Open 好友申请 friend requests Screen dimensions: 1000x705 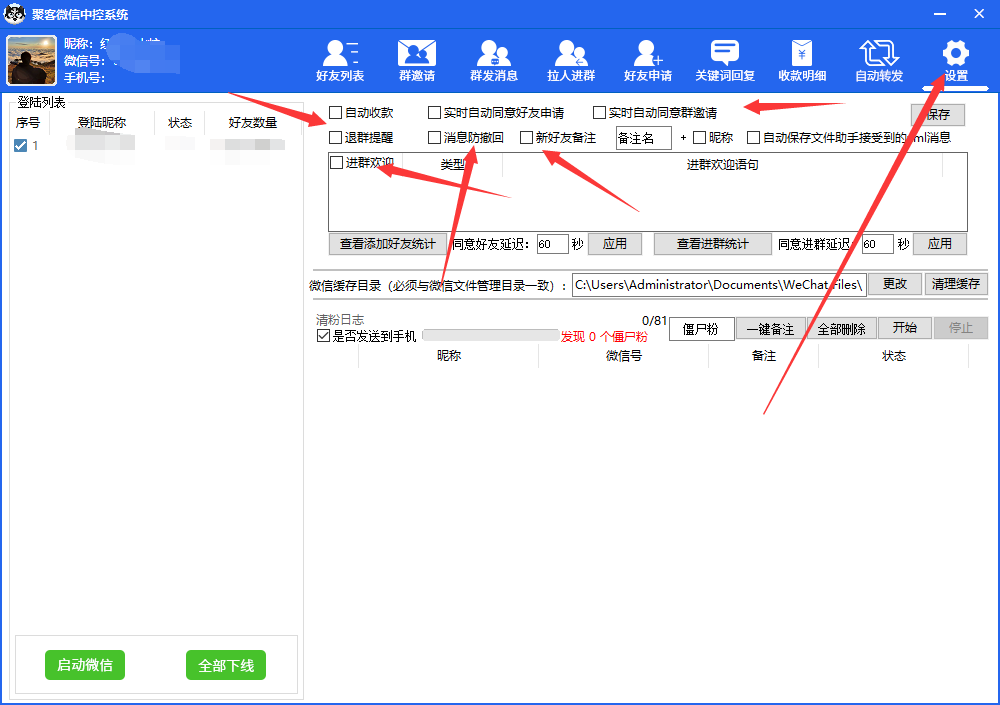coord(647,60)
